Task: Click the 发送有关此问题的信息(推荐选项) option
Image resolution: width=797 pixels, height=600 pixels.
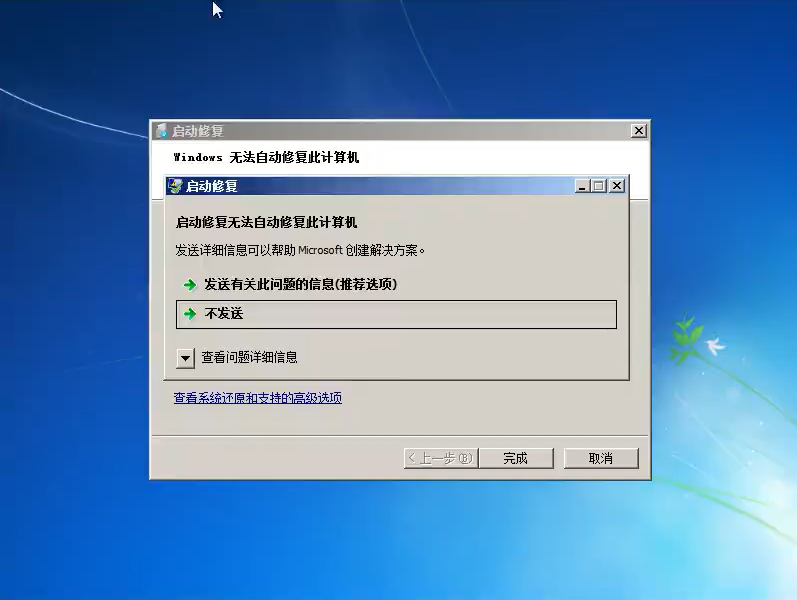Action: (x=300, y=284)
